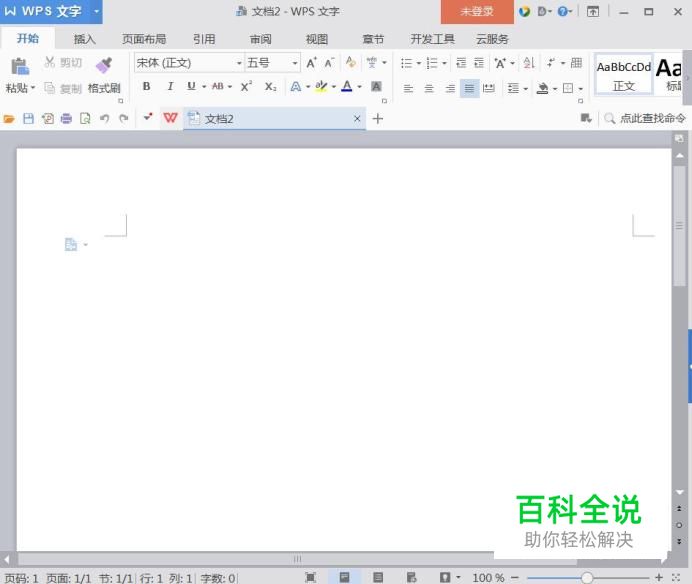Click the red WPS home icon
The image size is (692, 584).
tap(170, 118)
